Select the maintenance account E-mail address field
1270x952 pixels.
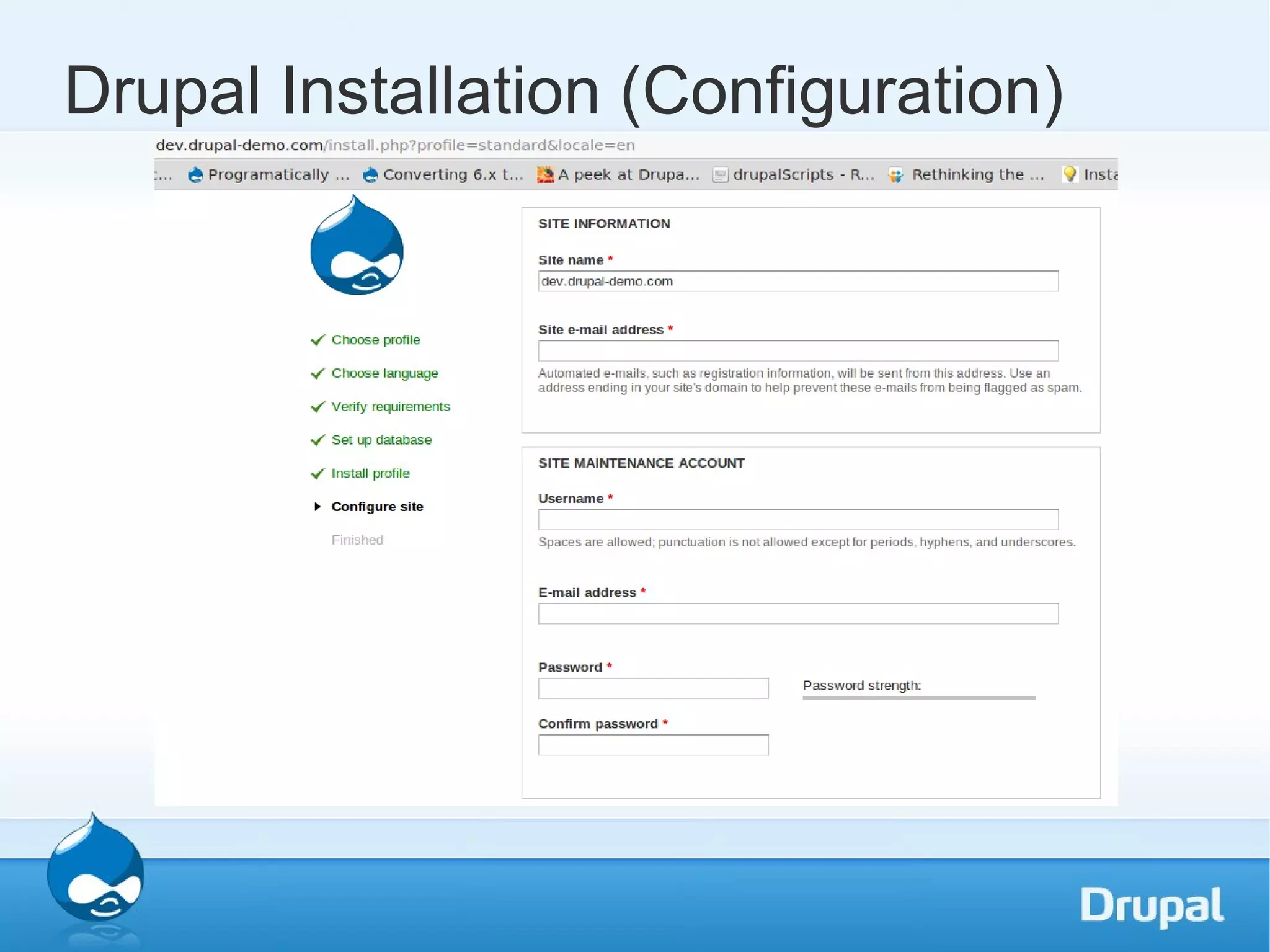(x=798, y=613)
